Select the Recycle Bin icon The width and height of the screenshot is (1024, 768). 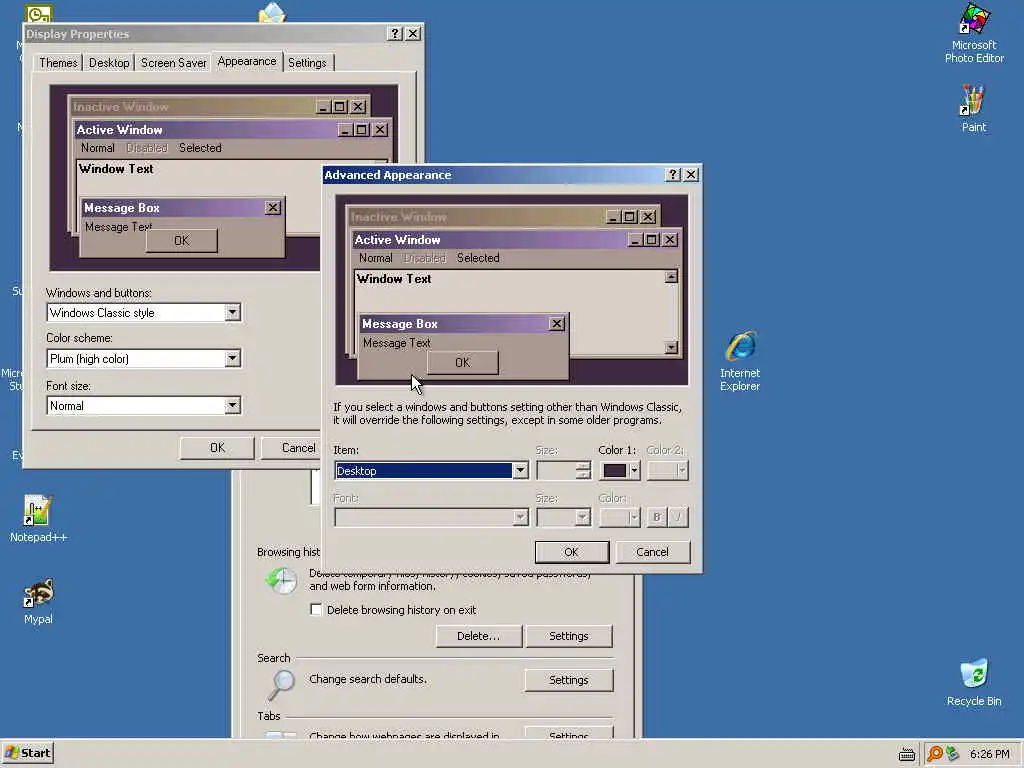click(974, 682)
